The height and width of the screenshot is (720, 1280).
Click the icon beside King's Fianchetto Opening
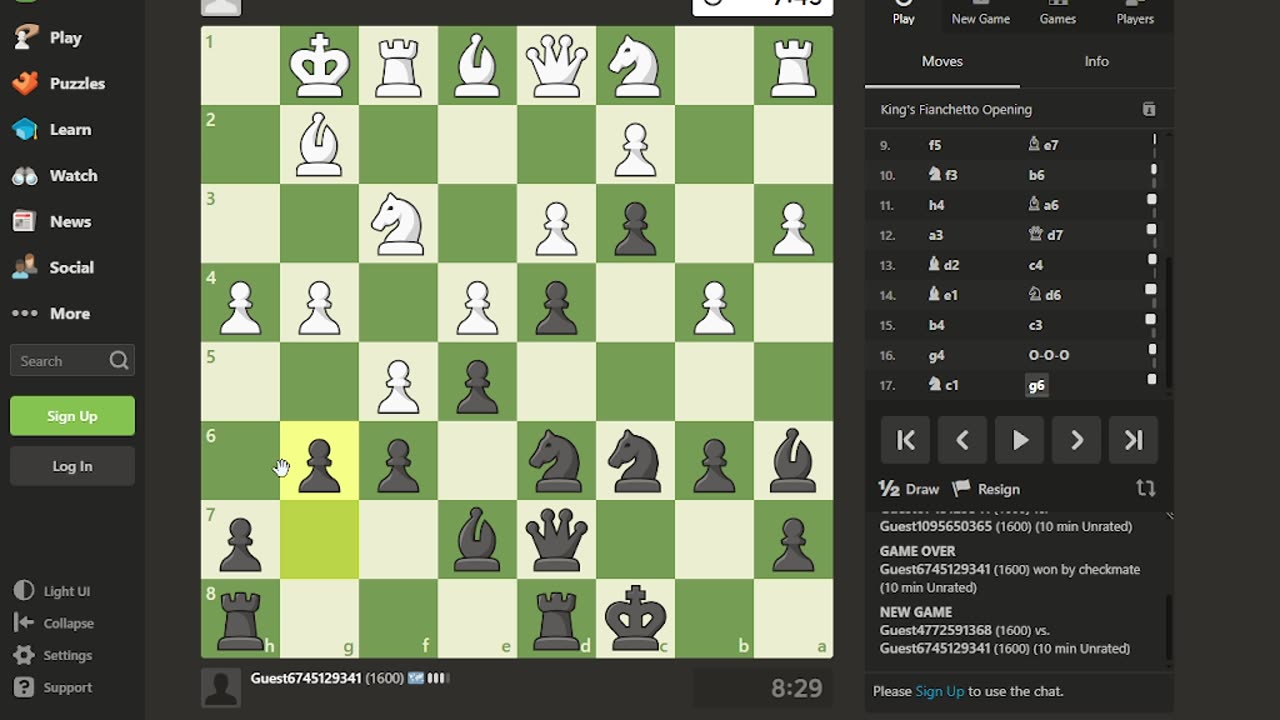(x=1149, y=109)
